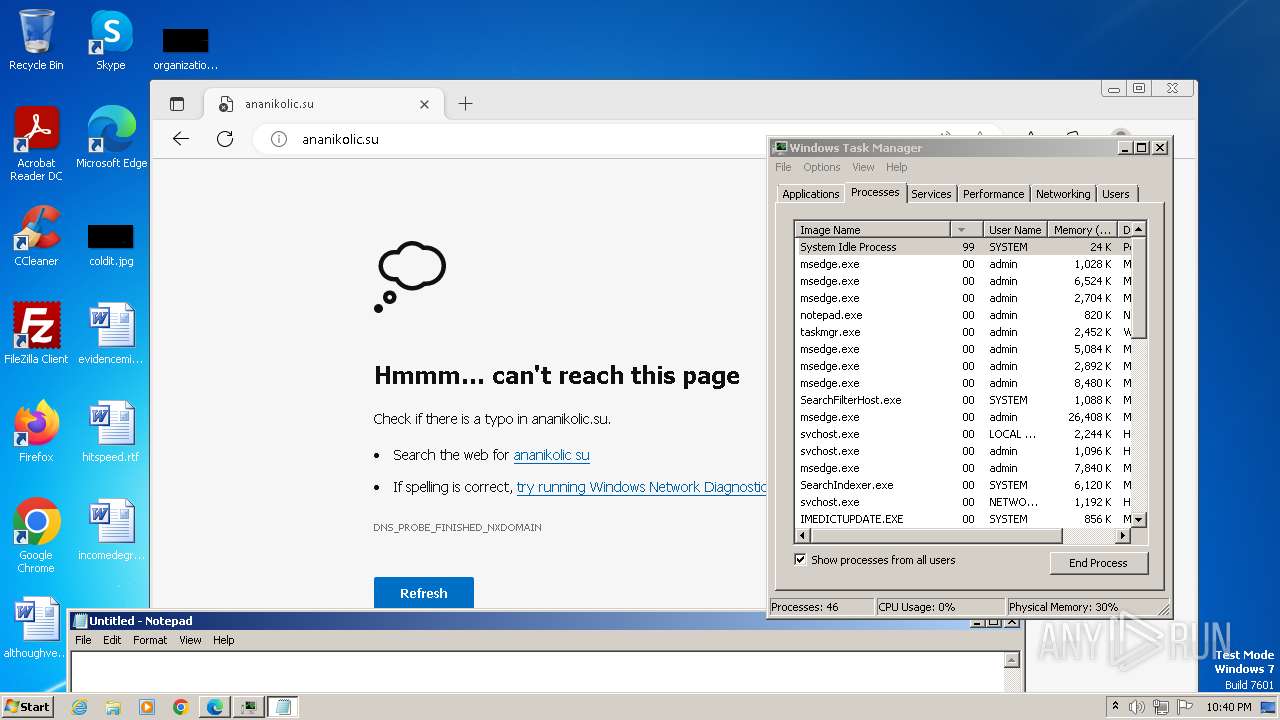
Task: Sort processes by Memory column
Action: pos(1082,230)
